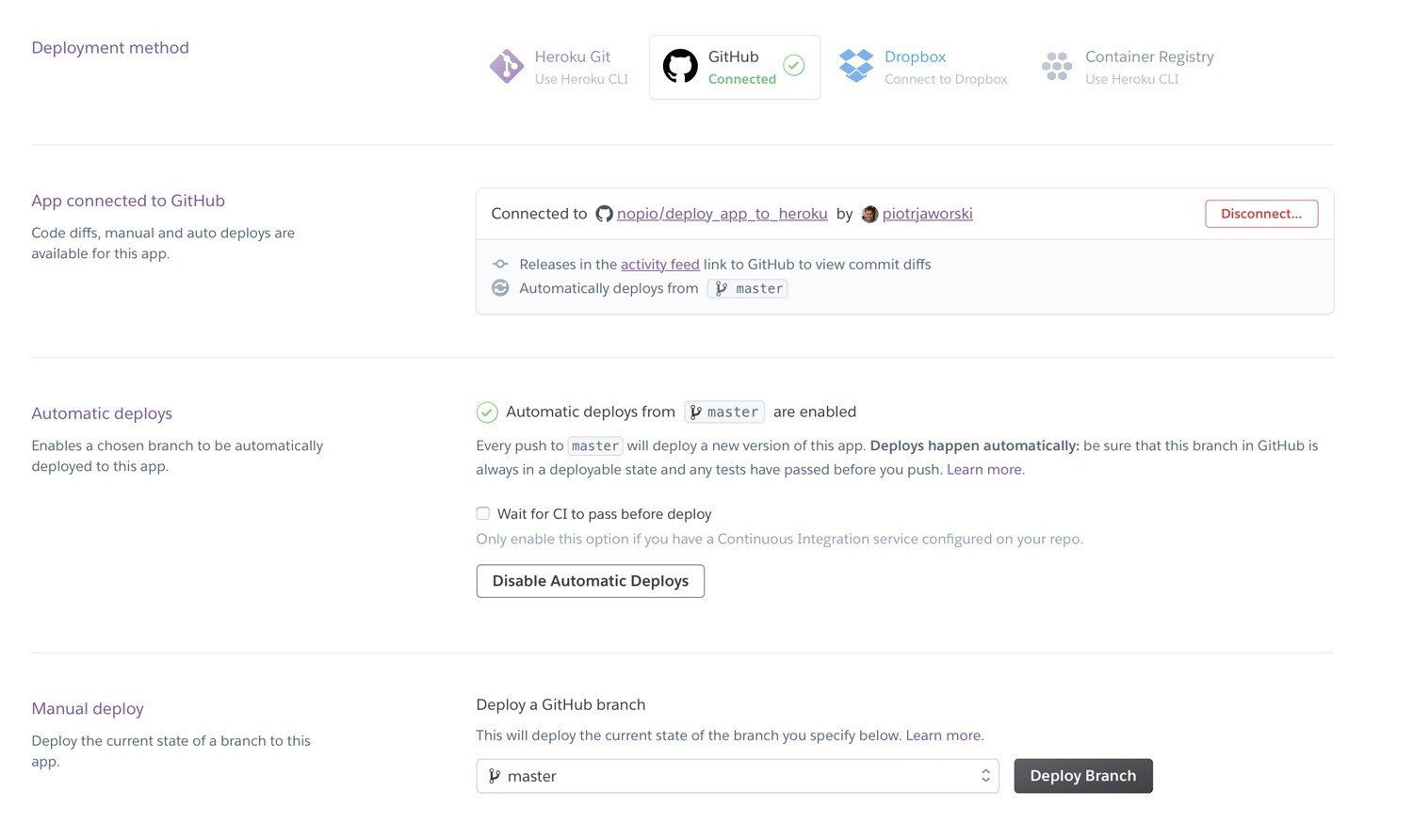
Task: Click the sync icon beside Automatically deploys
Action: pos(500,288)
